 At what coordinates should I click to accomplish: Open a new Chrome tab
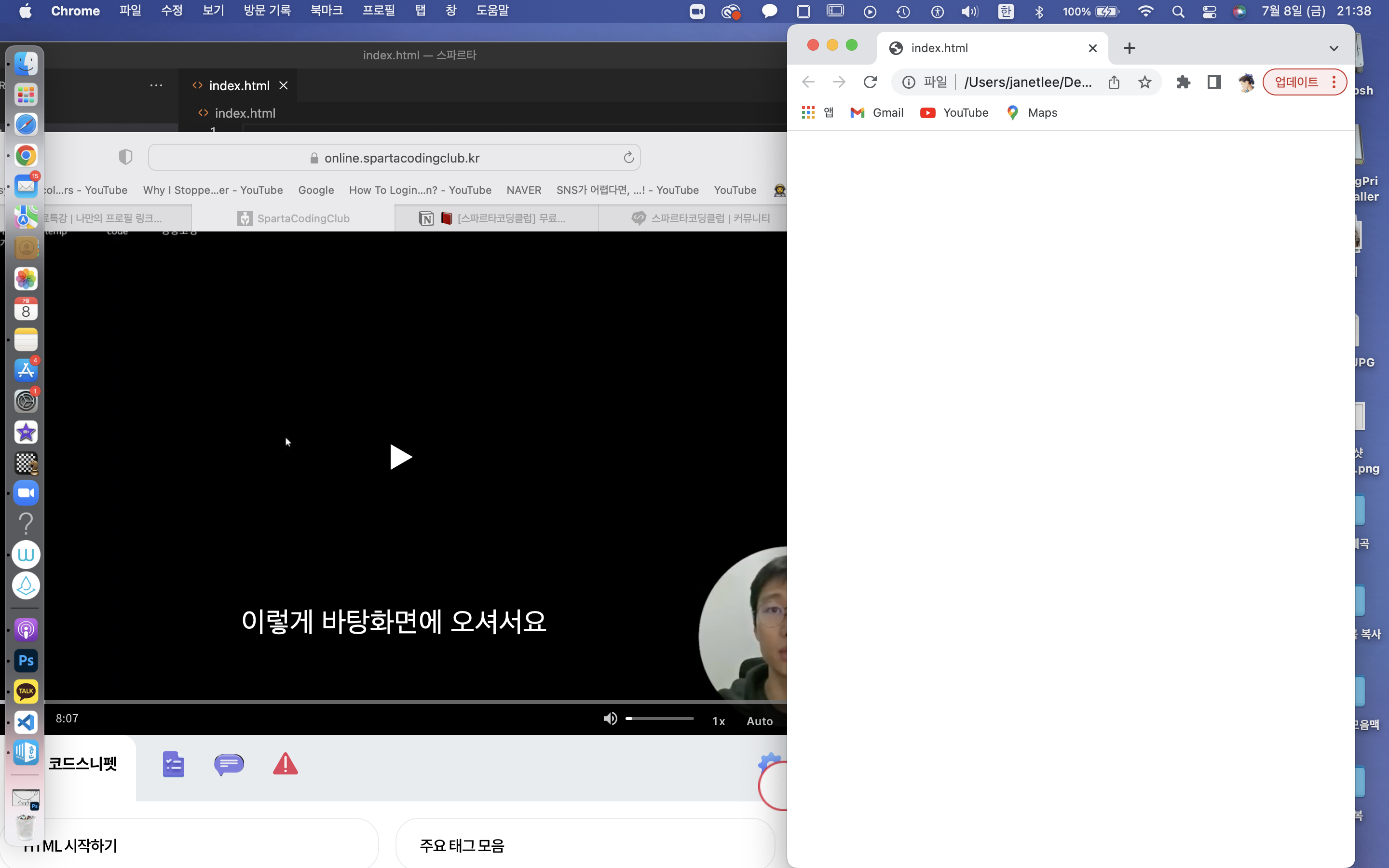[1129, 48]
